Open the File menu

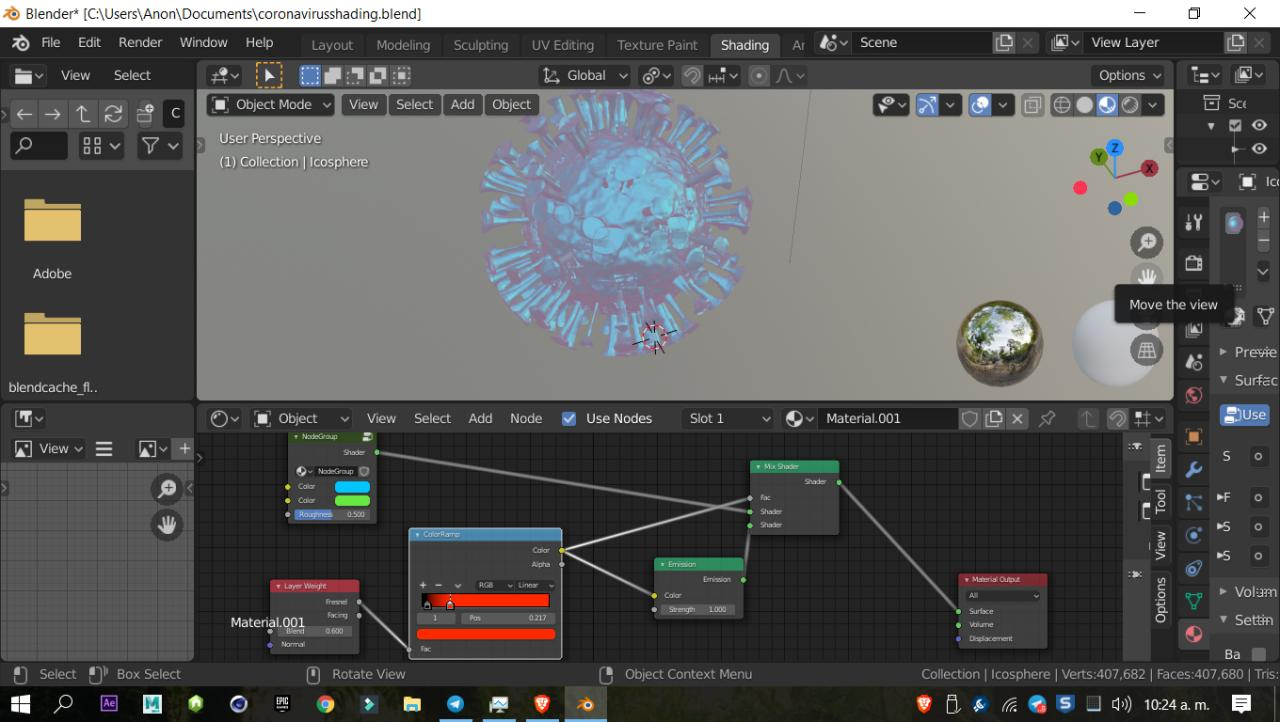pyautogui.click(x=51, y=43)
